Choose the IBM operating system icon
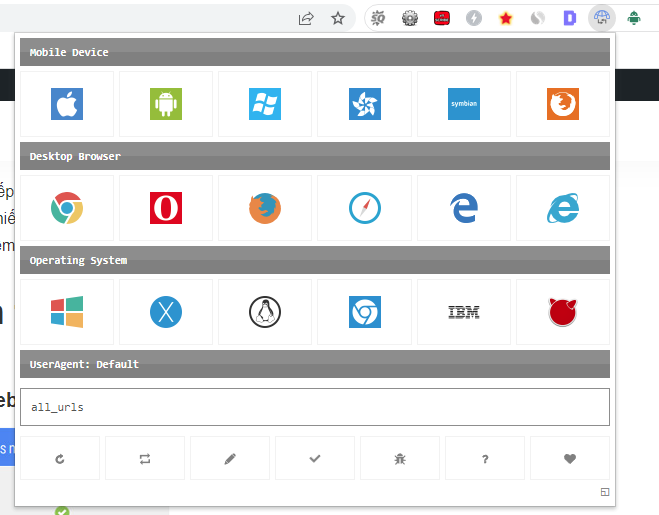The width and height of the screenshot is (659, 515). point(464,312)
